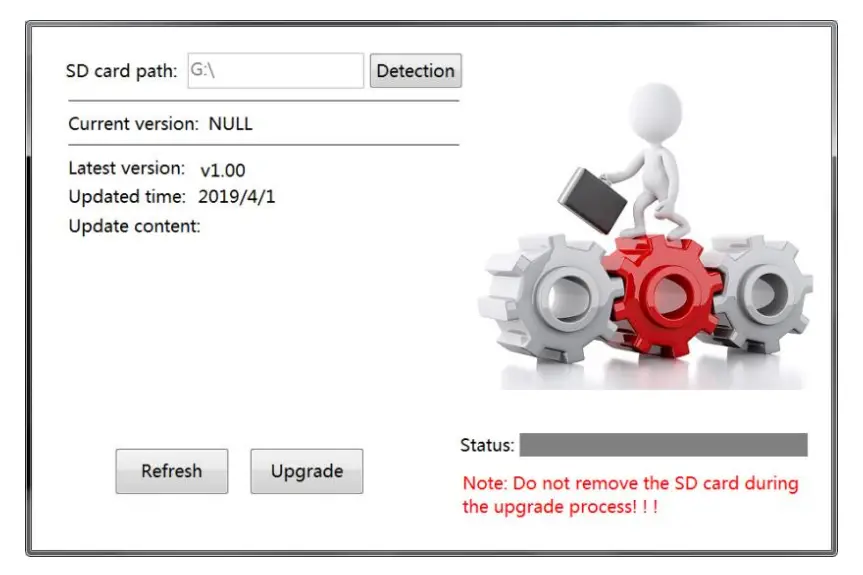
Task: Click the gray Status progress bar
Action: (663, 445)
